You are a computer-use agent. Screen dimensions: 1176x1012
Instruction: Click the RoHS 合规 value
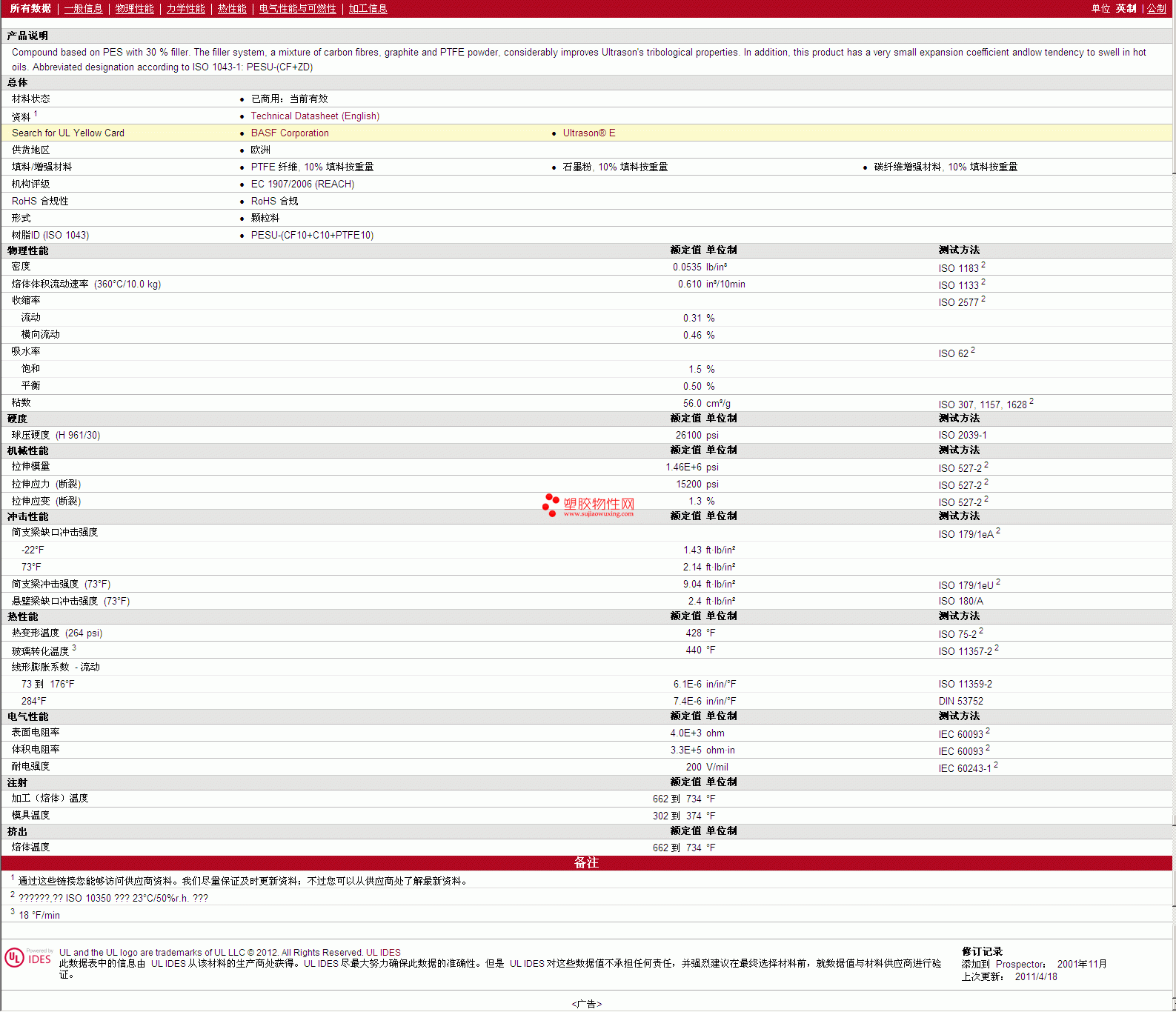click(274, 202)
